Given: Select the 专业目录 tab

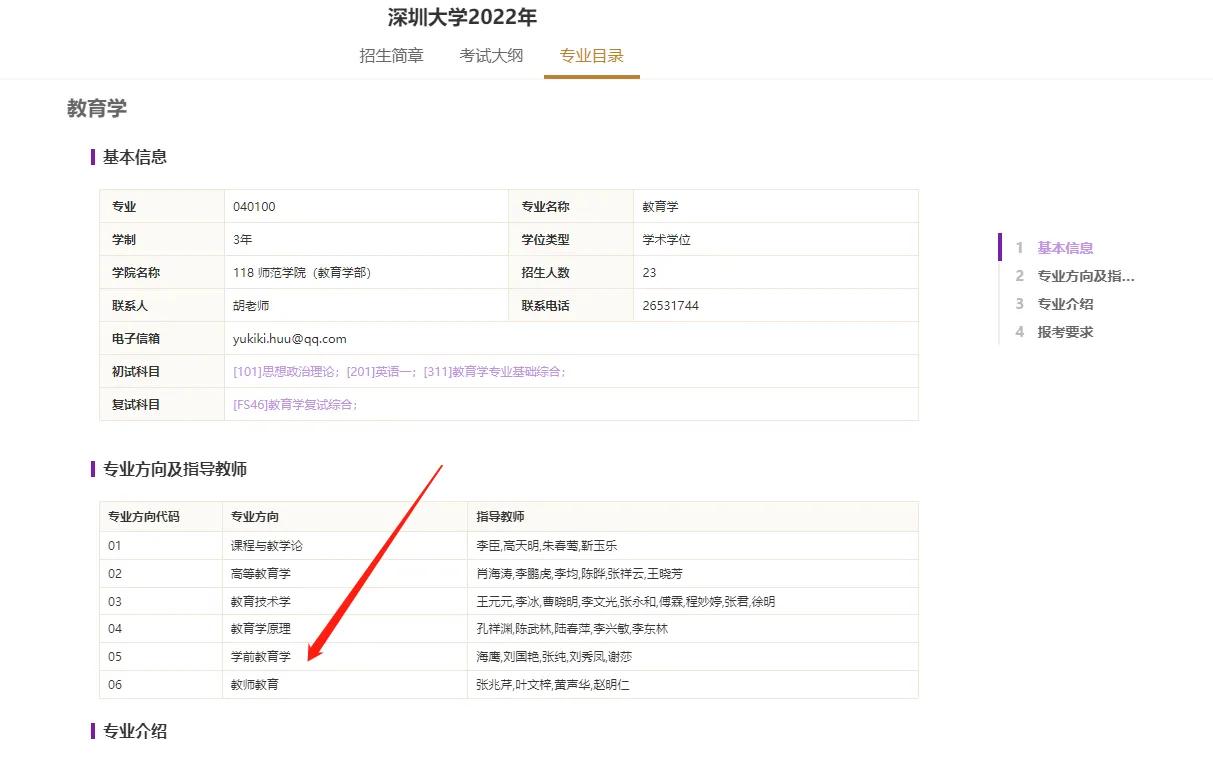Looking at the screenshot, I should (x=591, y=56).
